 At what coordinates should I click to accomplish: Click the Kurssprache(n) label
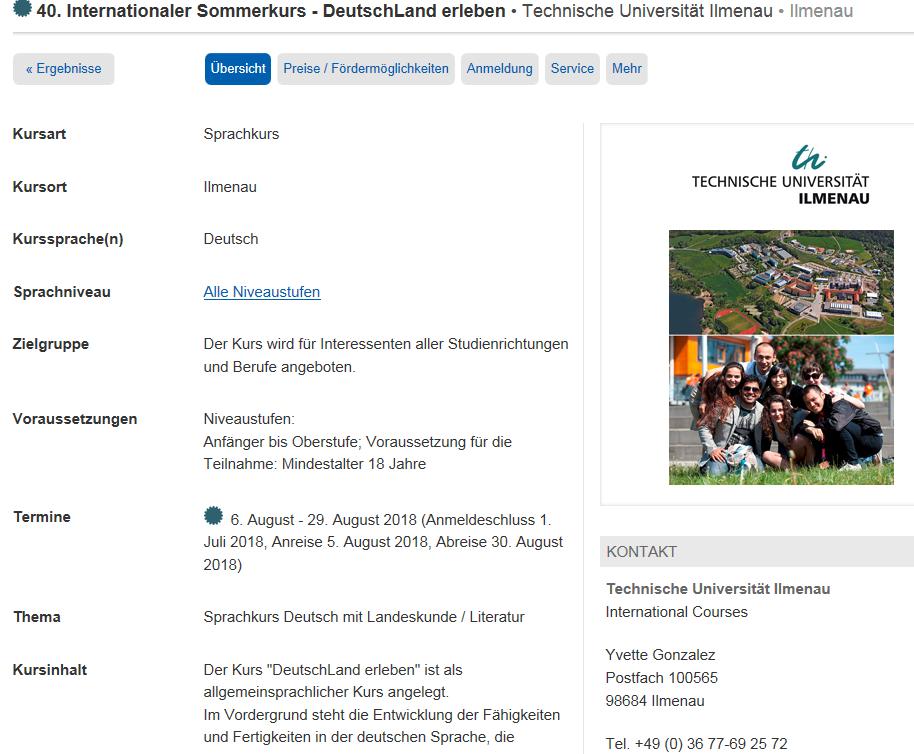68,239
